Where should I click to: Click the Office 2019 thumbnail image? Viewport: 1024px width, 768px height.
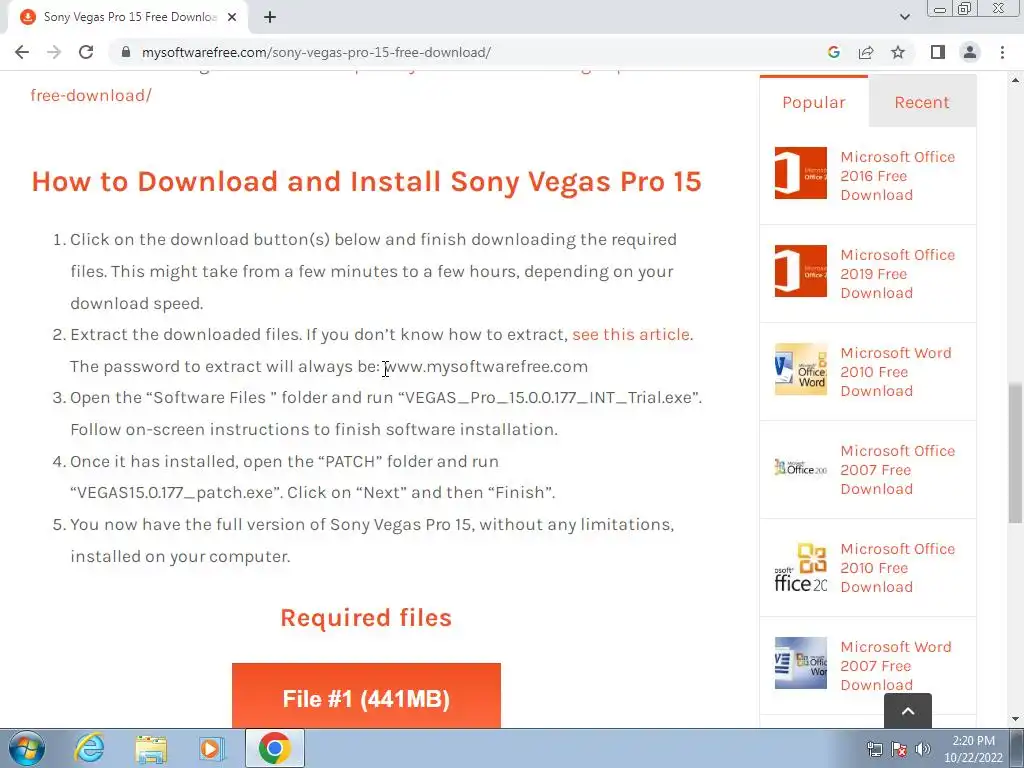pos(801,271)
